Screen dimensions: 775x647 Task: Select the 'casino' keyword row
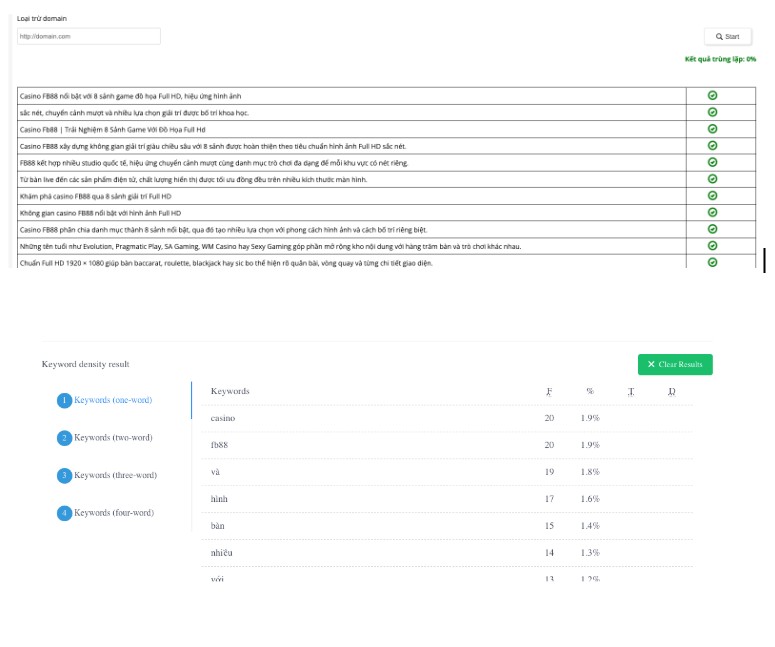click(447, 418)
